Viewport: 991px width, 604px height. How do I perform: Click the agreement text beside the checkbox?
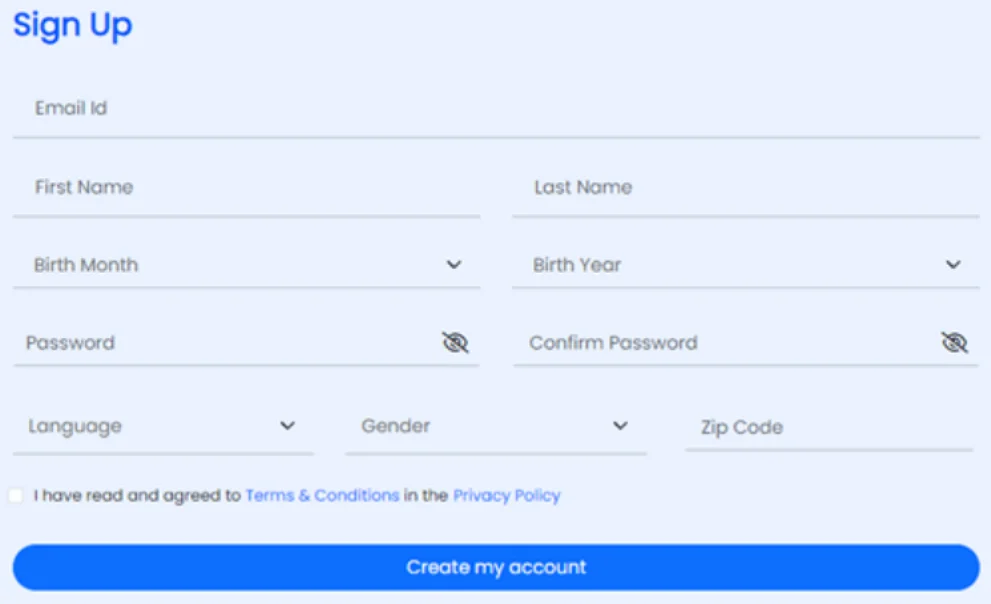[137, 496]
